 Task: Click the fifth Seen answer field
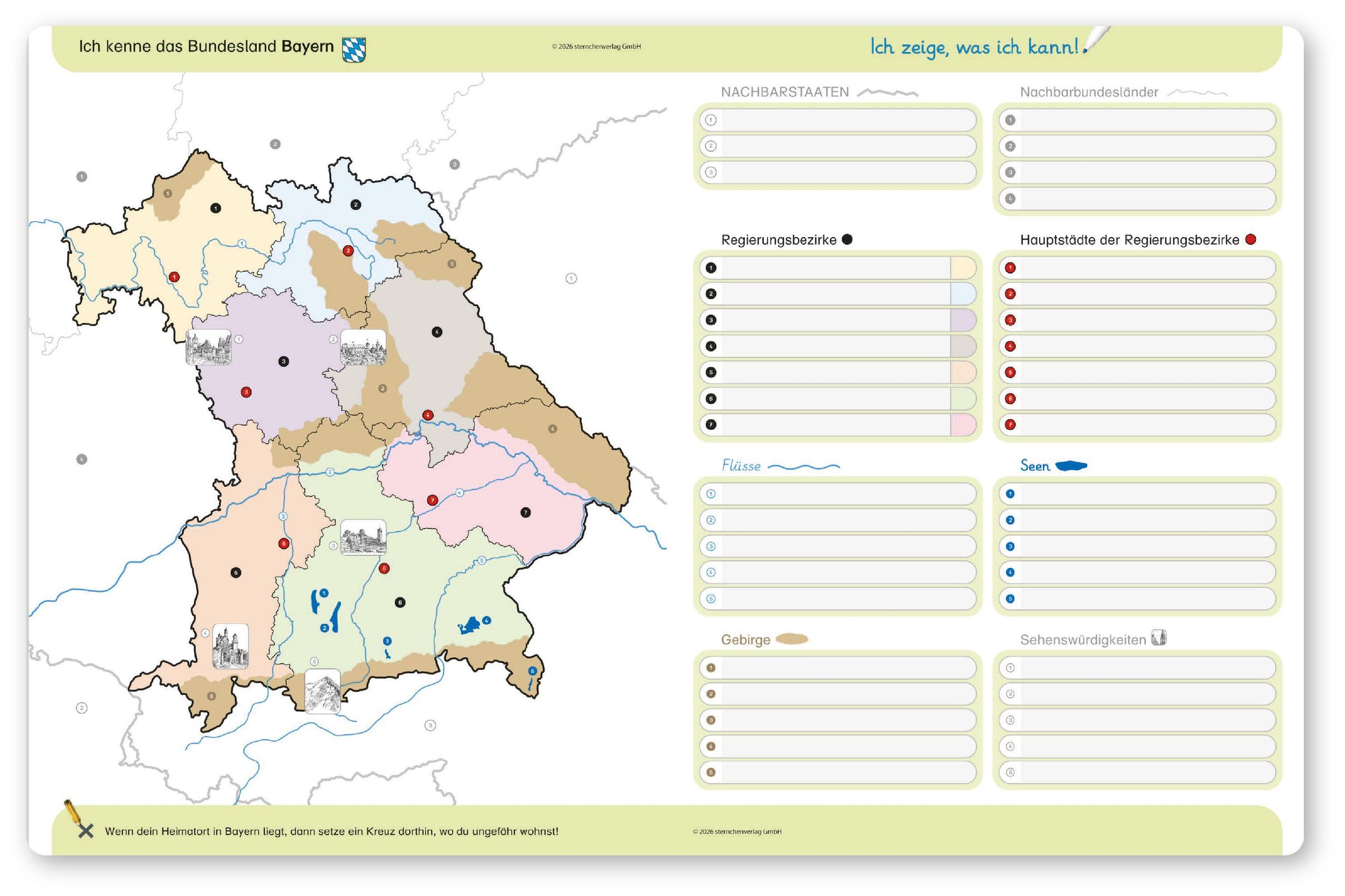point(1146,599)
